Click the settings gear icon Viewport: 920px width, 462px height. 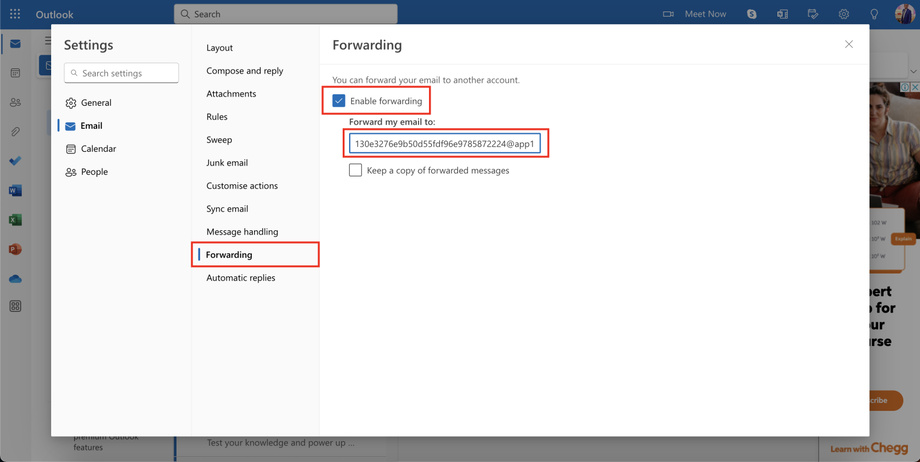pos(844,14)
